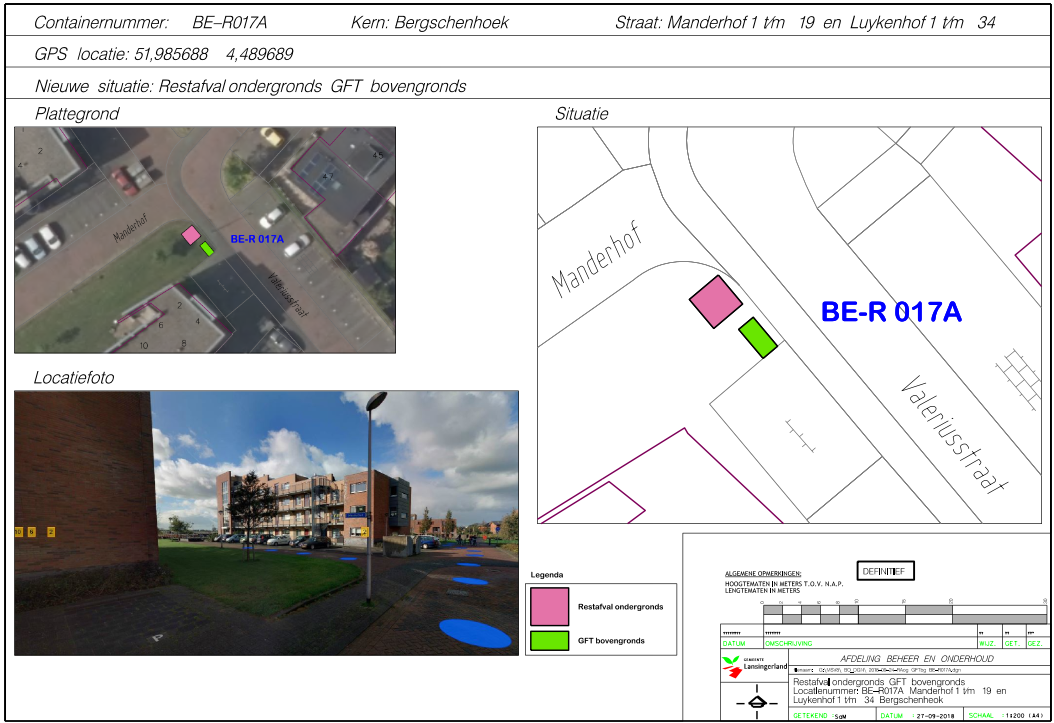
Task: Click the Kern: Bergschenhoek header text
Action: point(430,22)
